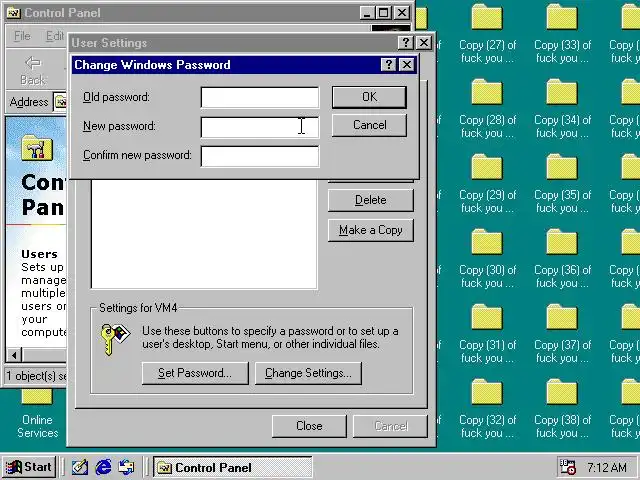Image resolution: width=640 pixels, height=480 pixels.
Task: Click the New password input field
Action: 260,127
